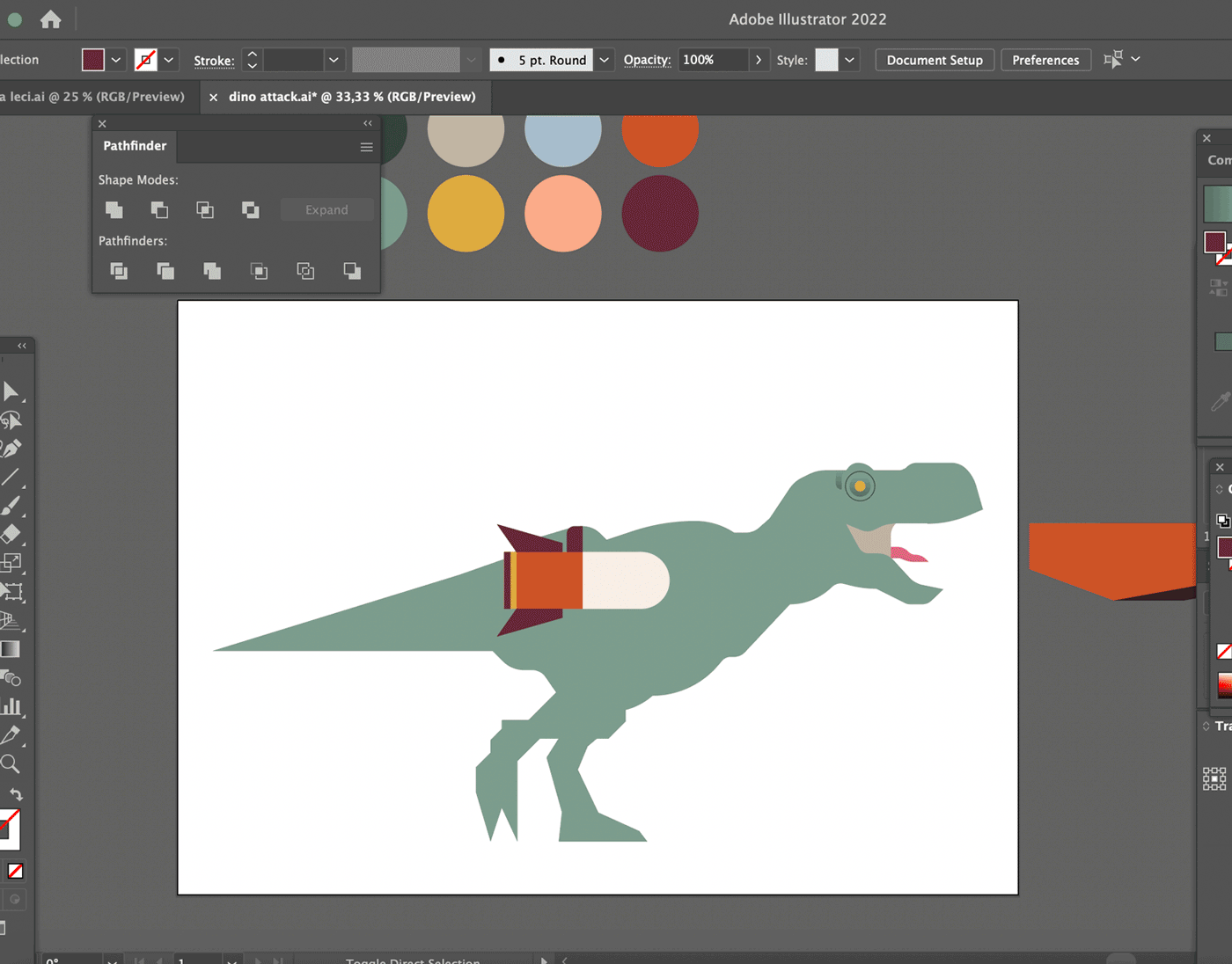The height and width of the screenshot is (964, 1232).
Task: Open the fill color dropdown arrow
Action: (x=116, y=60)
